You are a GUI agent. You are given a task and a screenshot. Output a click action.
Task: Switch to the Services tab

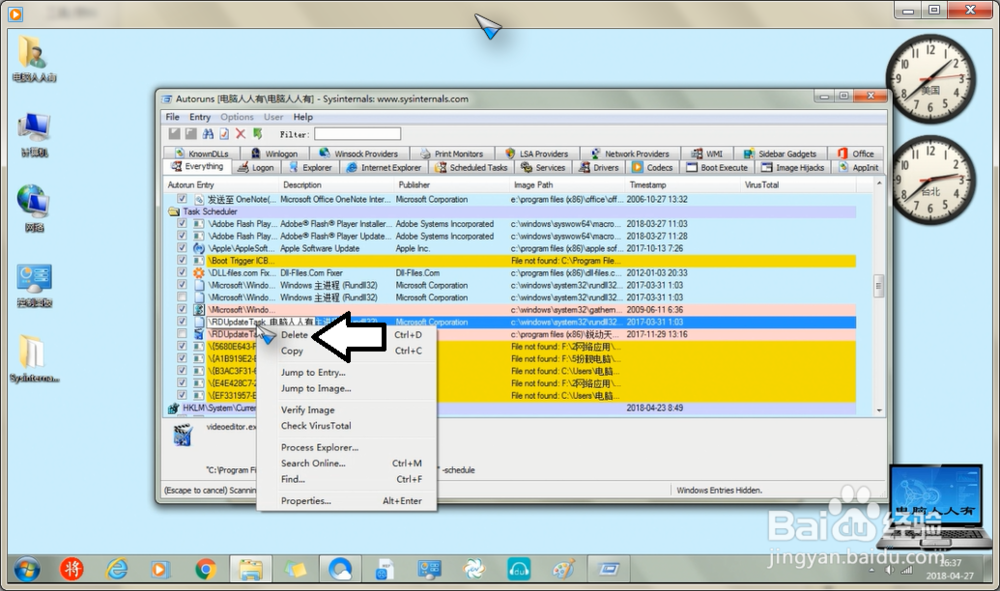(543, 168)
